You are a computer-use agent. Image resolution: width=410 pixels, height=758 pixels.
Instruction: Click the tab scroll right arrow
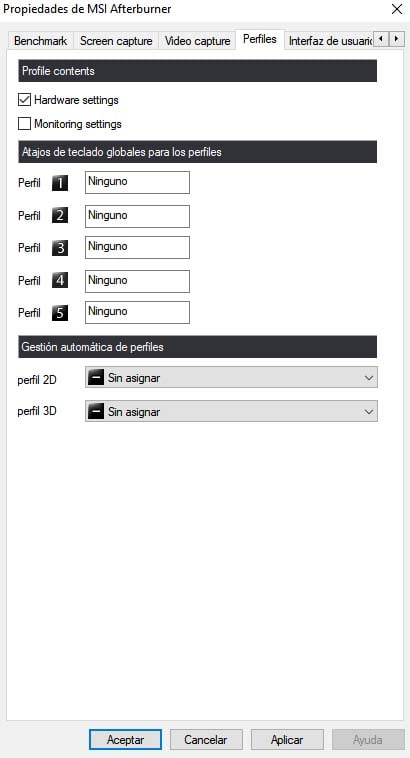tap(397, 39)
